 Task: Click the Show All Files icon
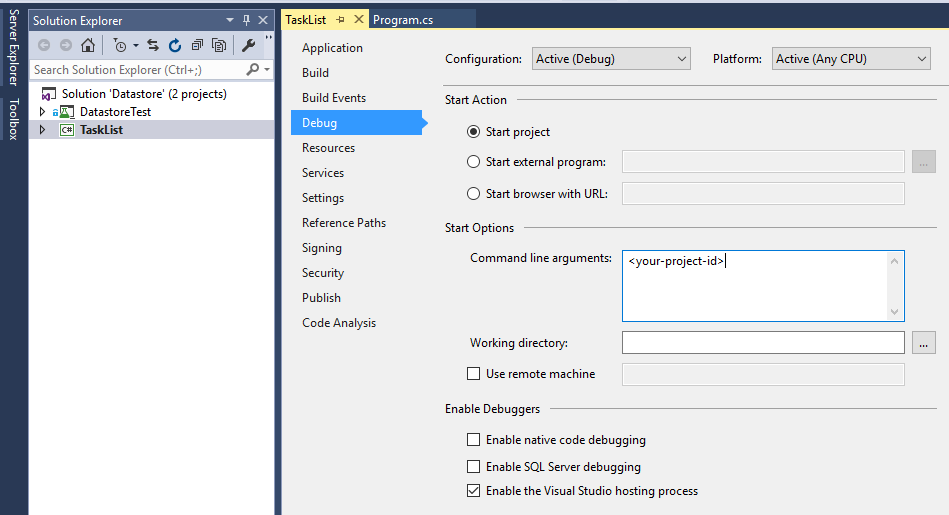click(219, 45)
